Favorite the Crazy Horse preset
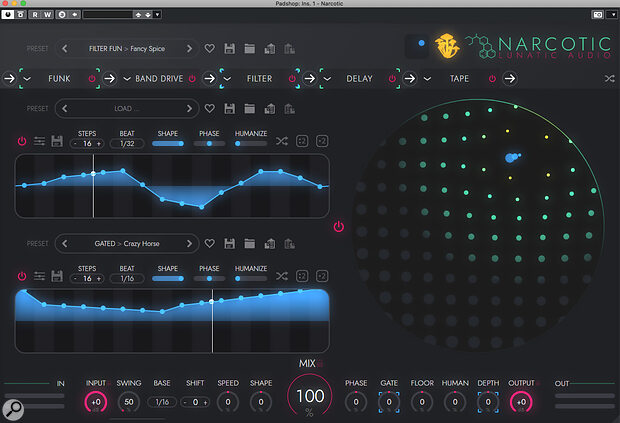The width and height of the screenshot is (620, 423). 210,244
